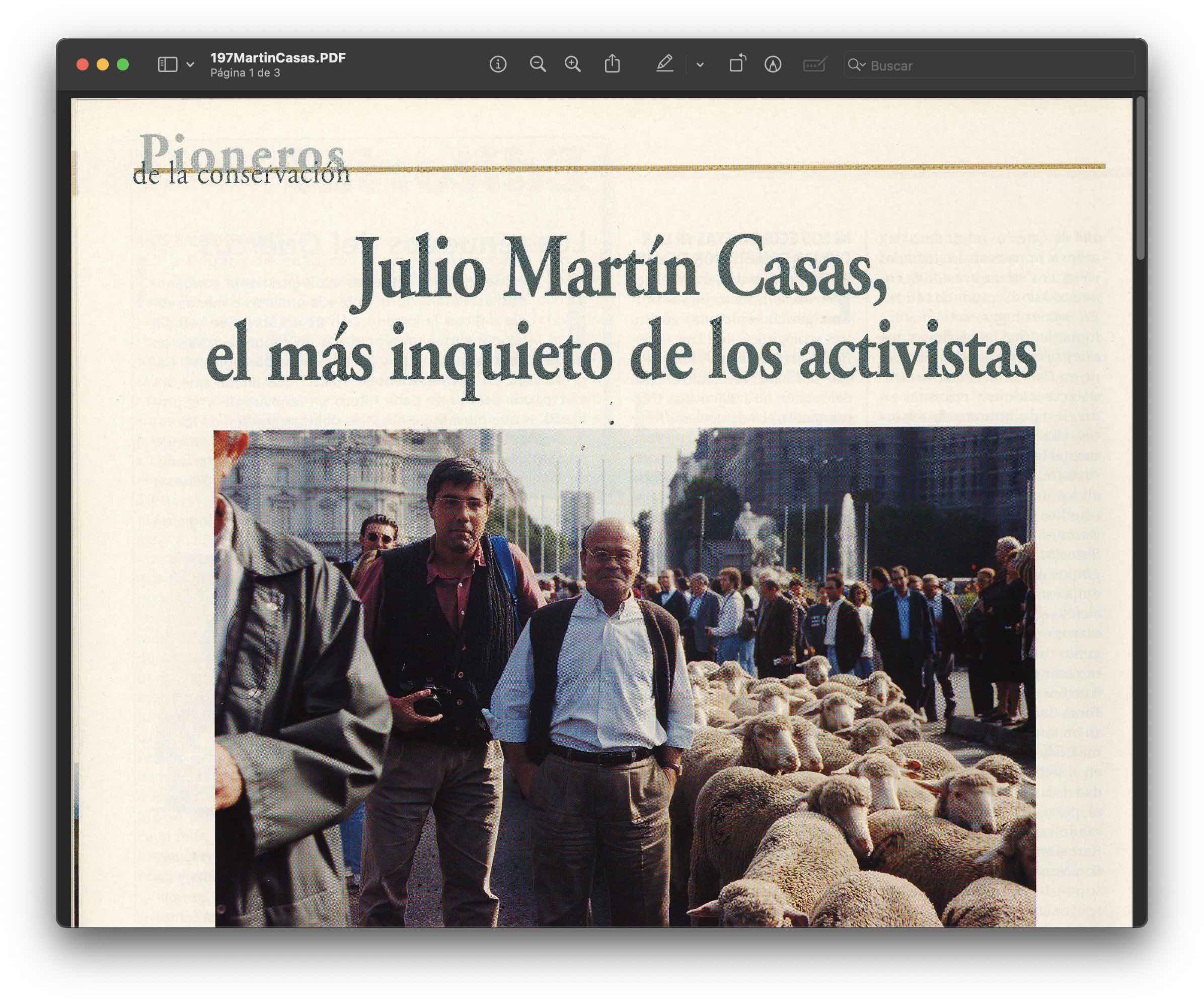Screen dimensions: 1204x1002
Task: Show the Markup toolbar
Action: coord(773,64)
